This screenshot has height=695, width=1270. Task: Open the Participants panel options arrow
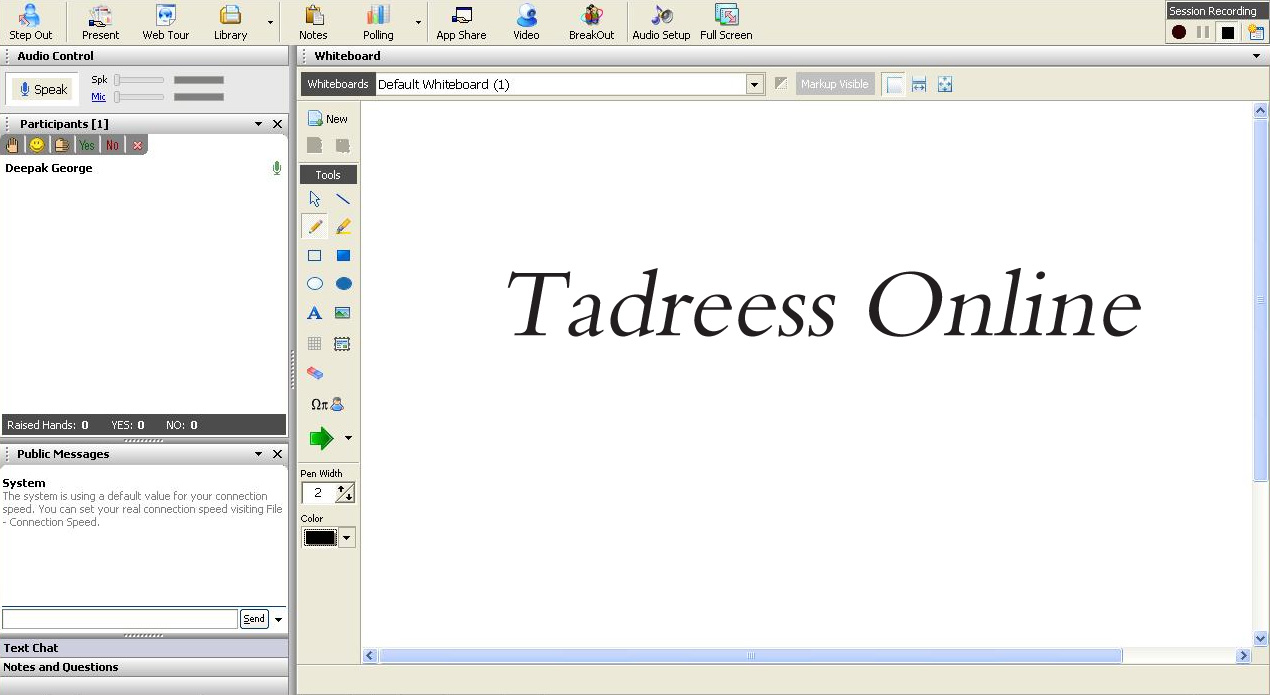(x=259, y=124)
